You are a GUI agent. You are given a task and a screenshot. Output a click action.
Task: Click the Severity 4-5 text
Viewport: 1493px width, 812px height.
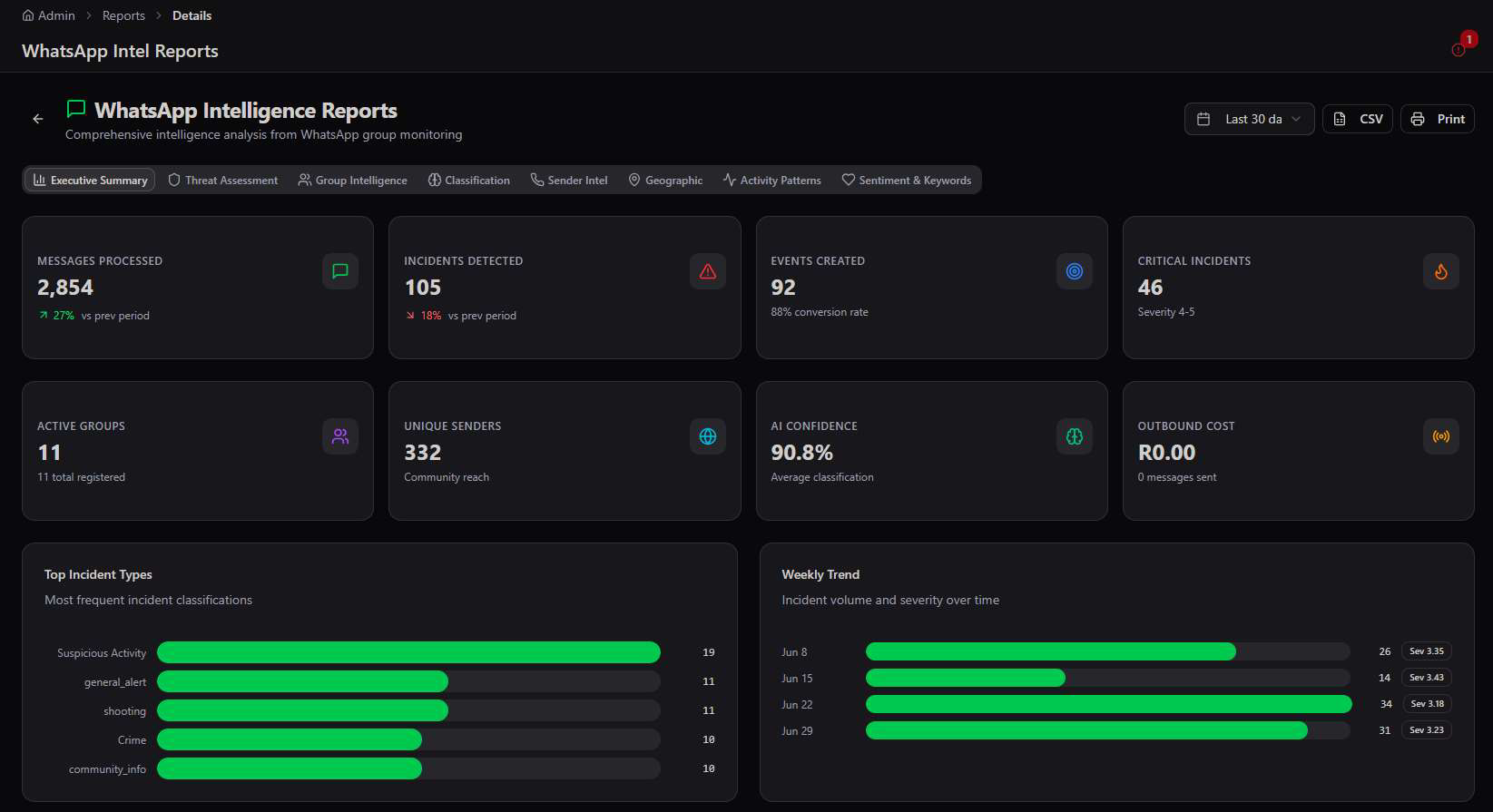[x=1166, y=312]
